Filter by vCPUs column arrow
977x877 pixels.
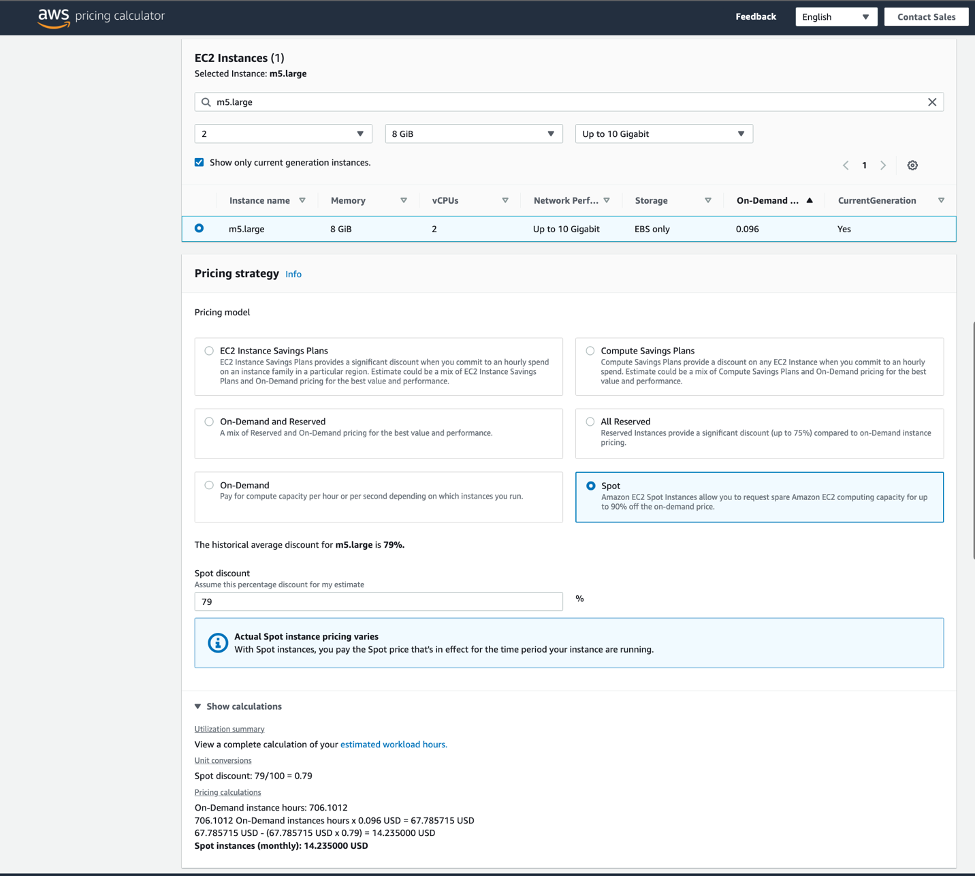point(505,201)
